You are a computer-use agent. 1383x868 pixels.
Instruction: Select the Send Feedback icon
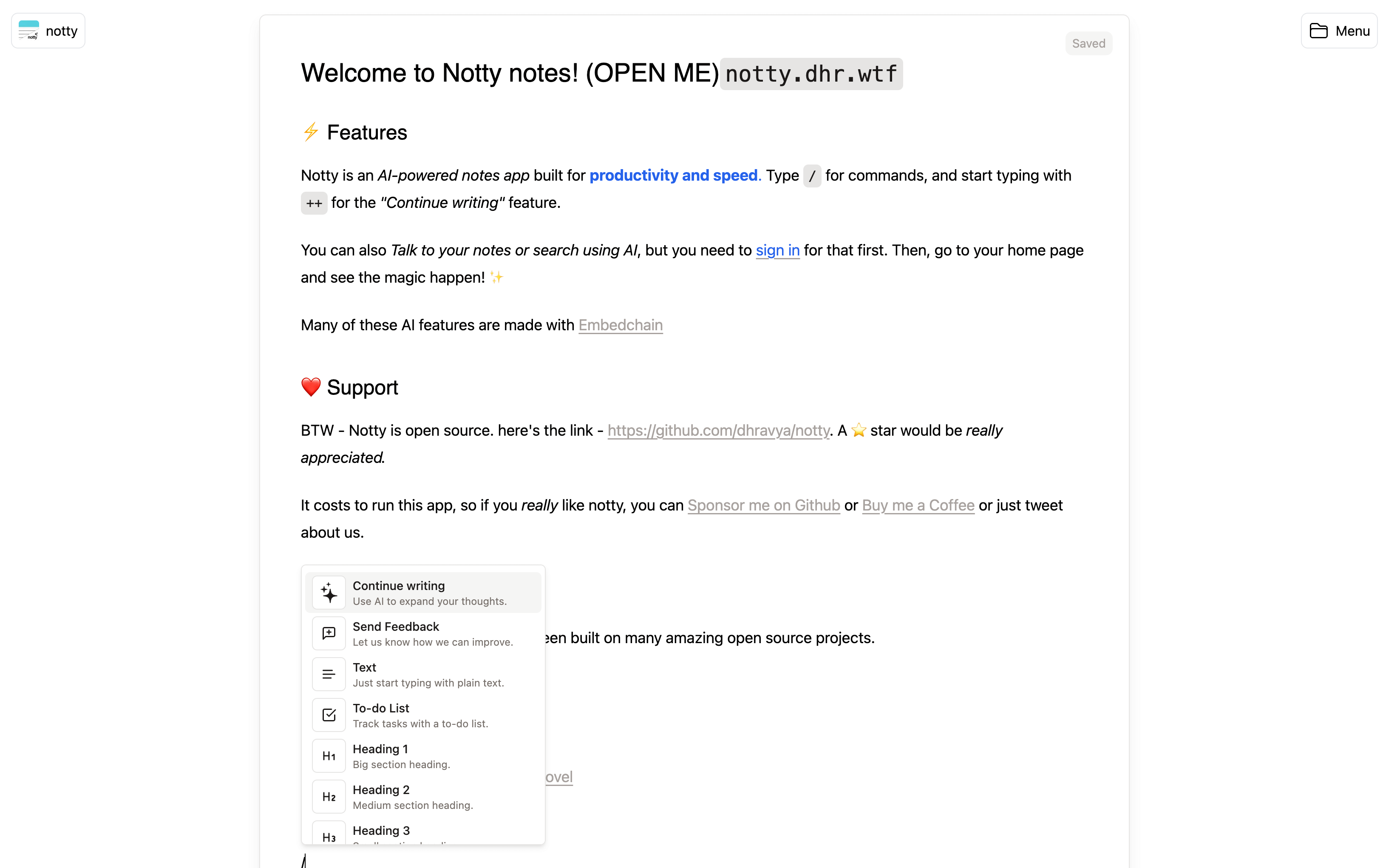pos(328,632)
